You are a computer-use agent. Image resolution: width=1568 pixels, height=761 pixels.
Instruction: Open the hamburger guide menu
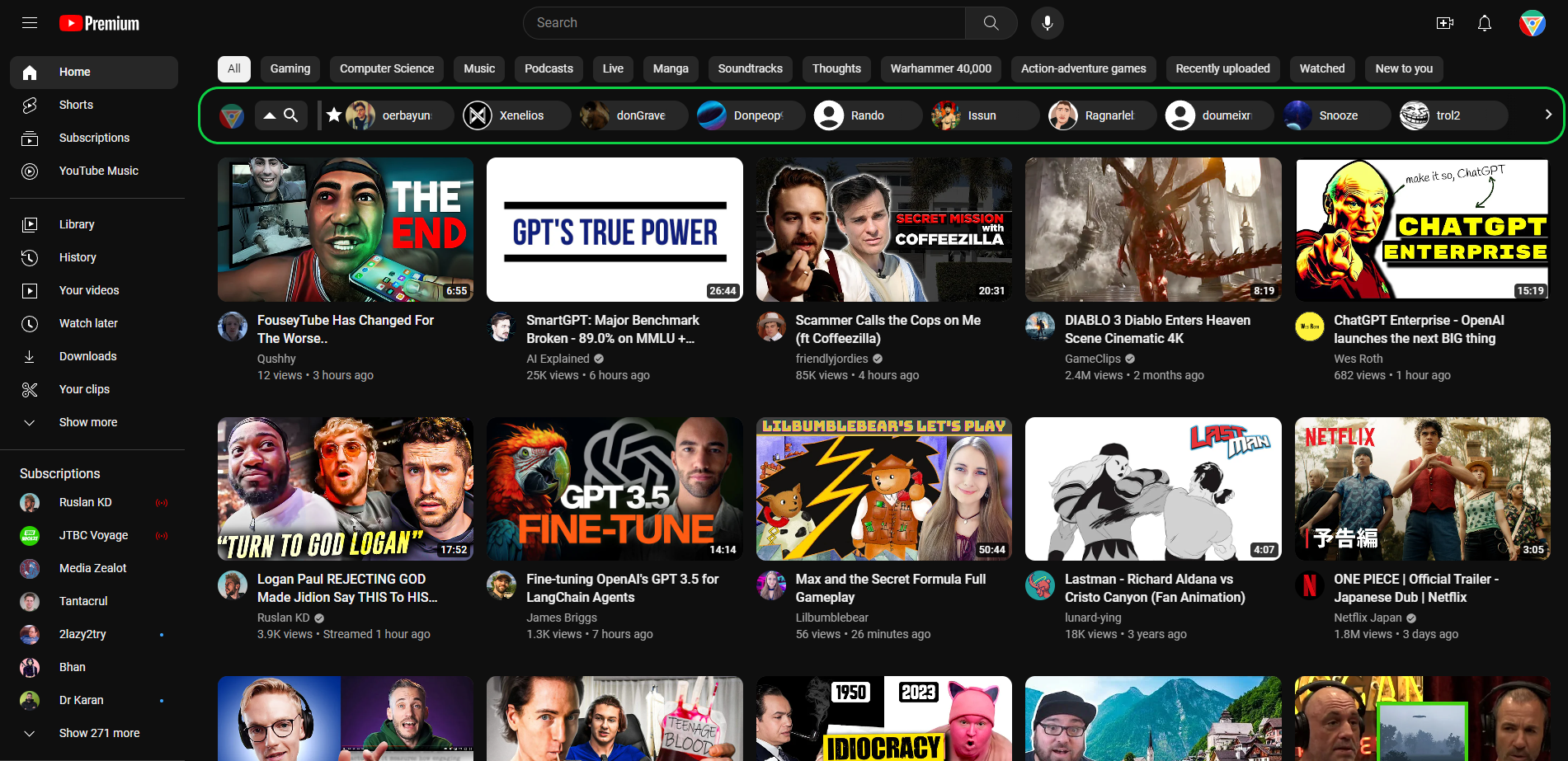30,23
